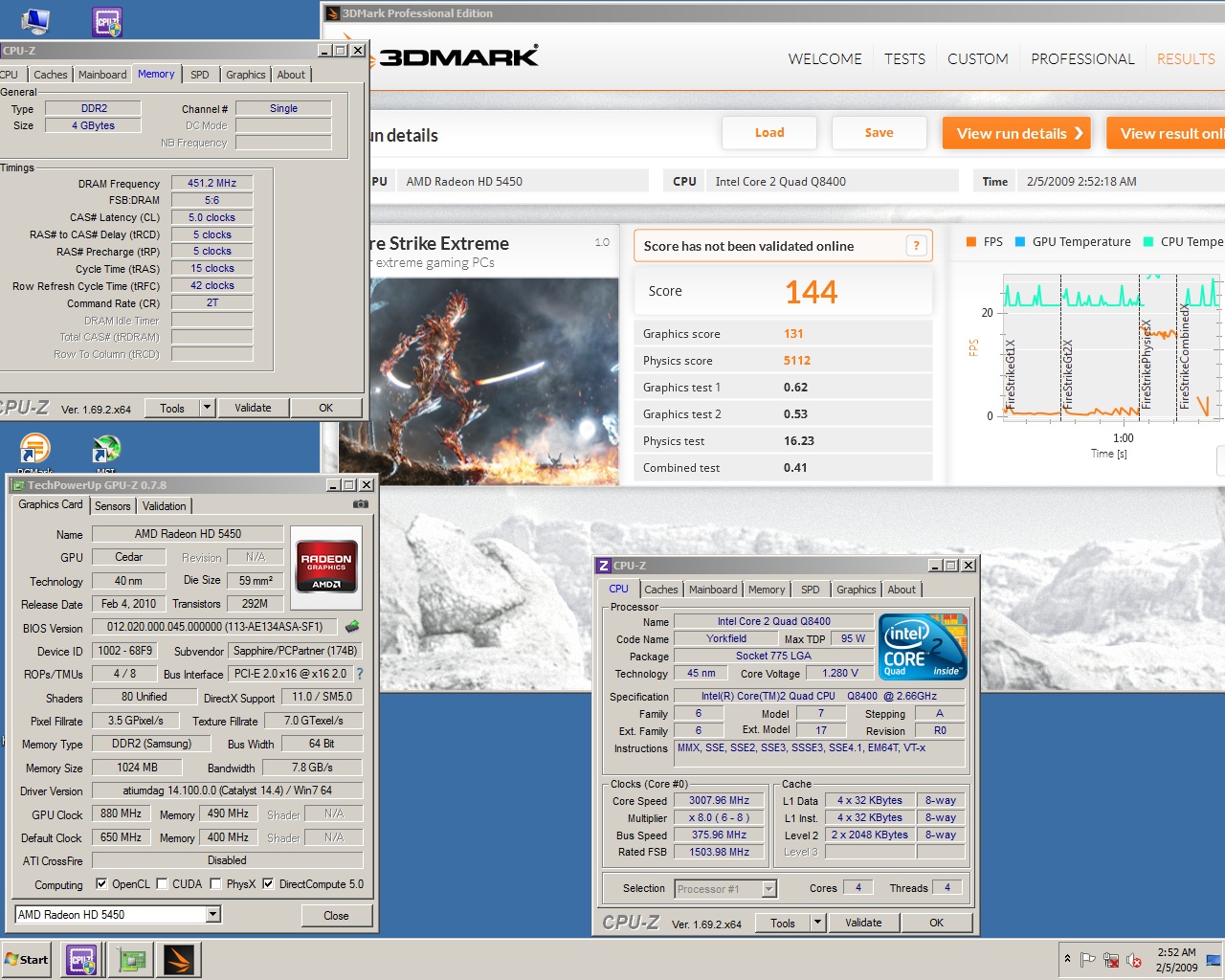Click the question mark icon beside Bus Interface
The height and width of the screenshot is (980, 1225).
point(360,674)
